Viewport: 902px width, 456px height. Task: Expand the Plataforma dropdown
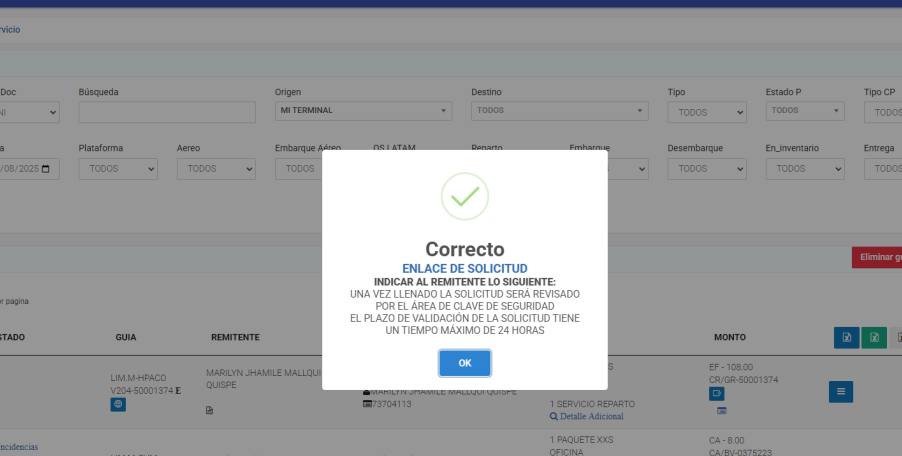point(117,169)
